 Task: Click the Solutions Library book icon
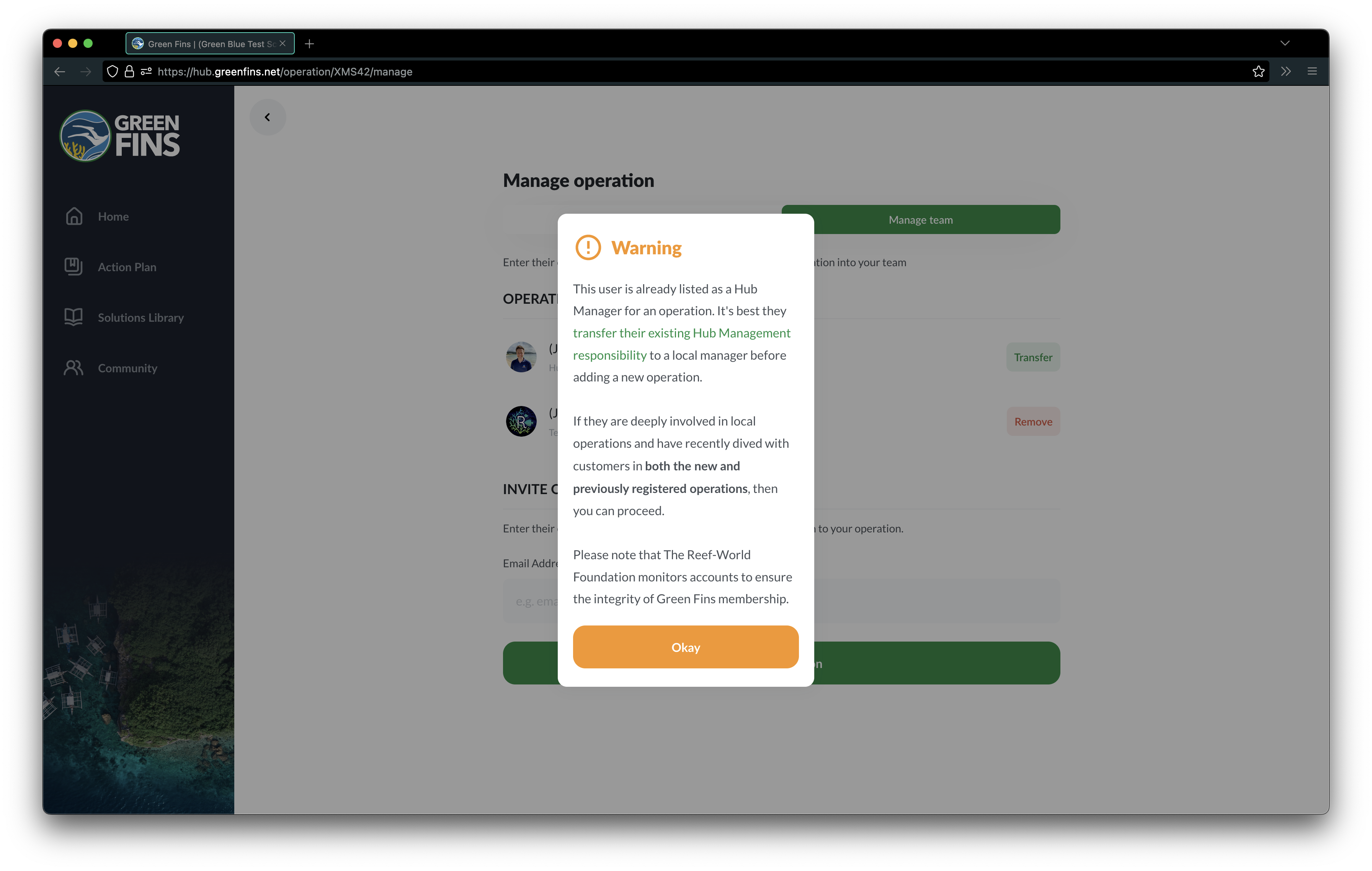point(73,317)
